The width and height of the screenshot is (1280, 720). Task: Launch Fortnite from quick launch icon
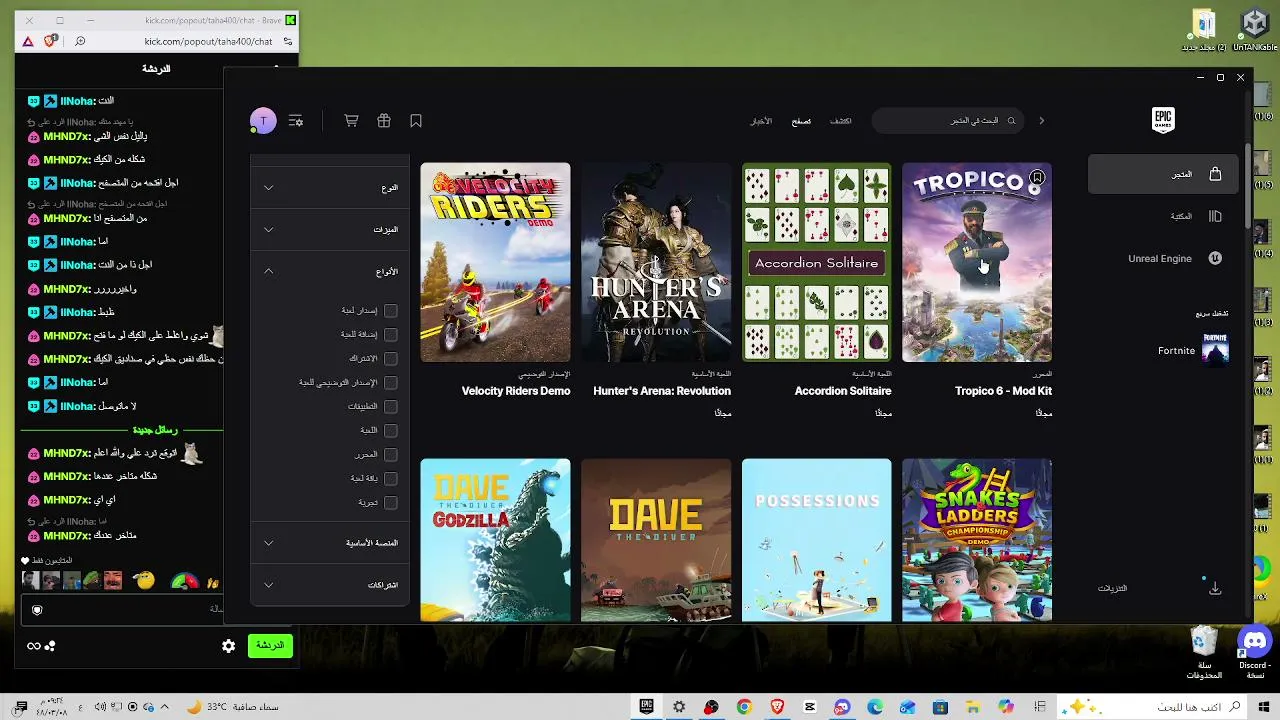(x=1215, y=350)
